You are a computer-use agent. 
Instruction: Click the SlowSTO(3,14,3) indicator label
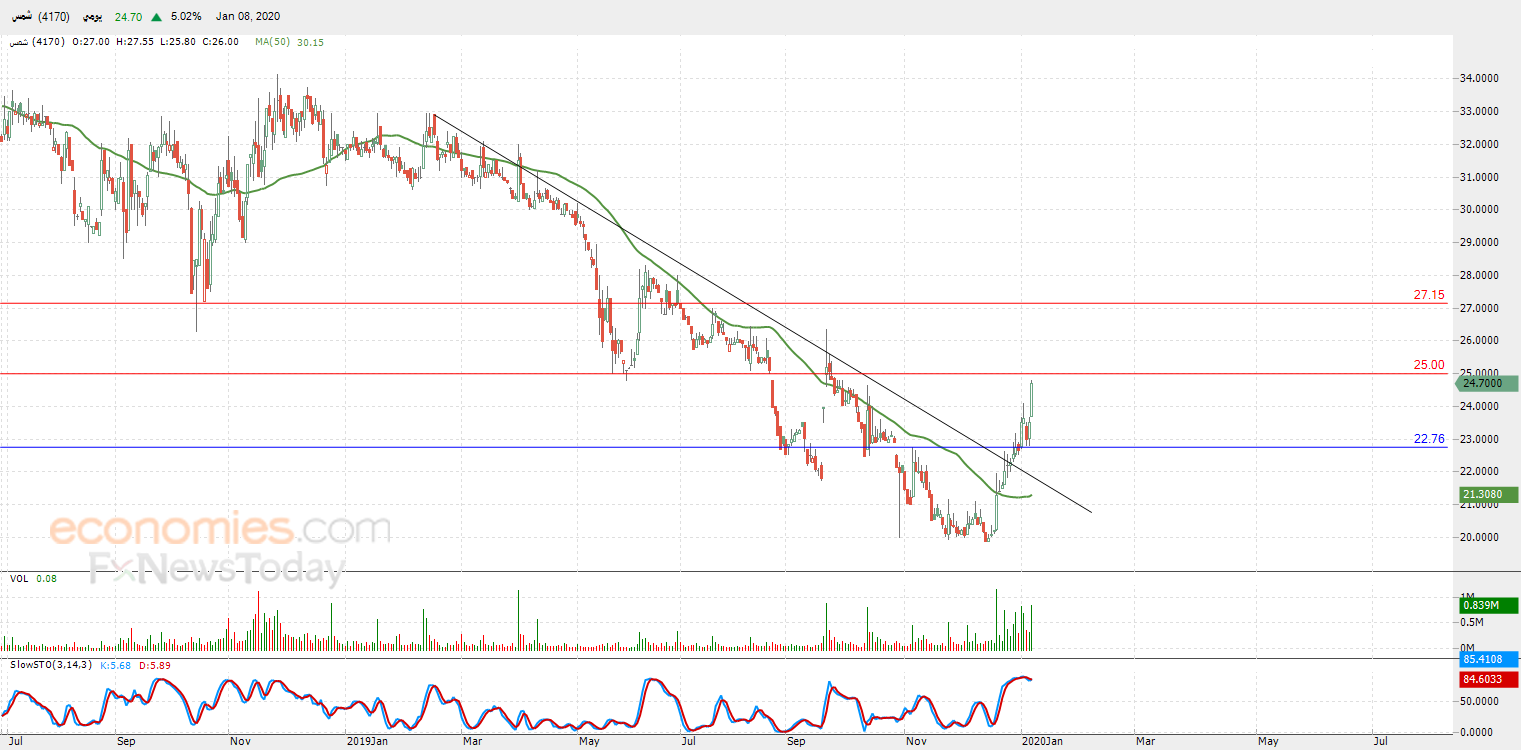click(51, 664)
